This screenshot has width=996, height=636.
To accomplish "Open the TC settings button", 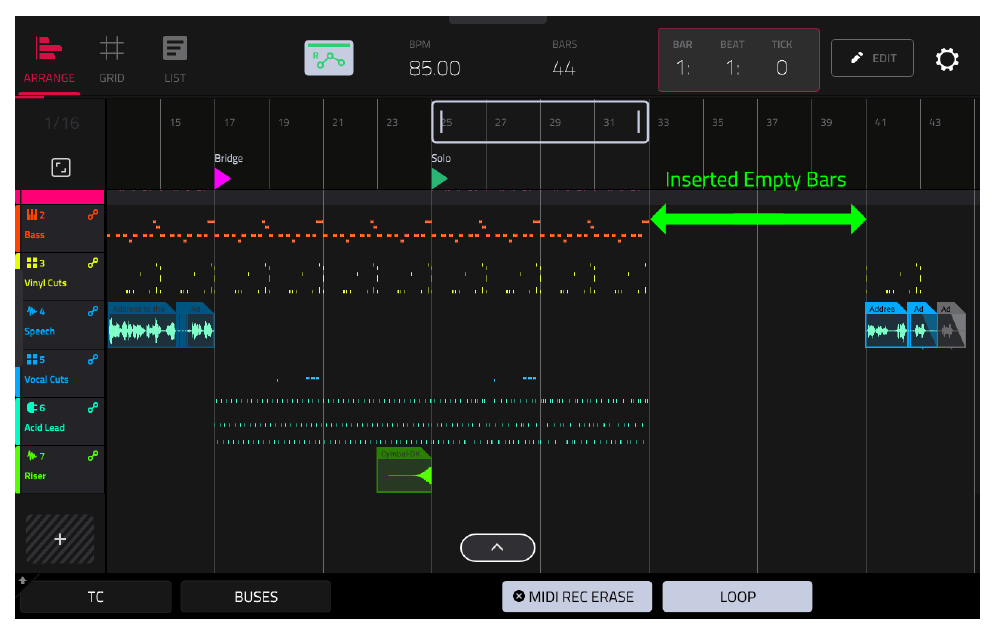I will 96,597.
